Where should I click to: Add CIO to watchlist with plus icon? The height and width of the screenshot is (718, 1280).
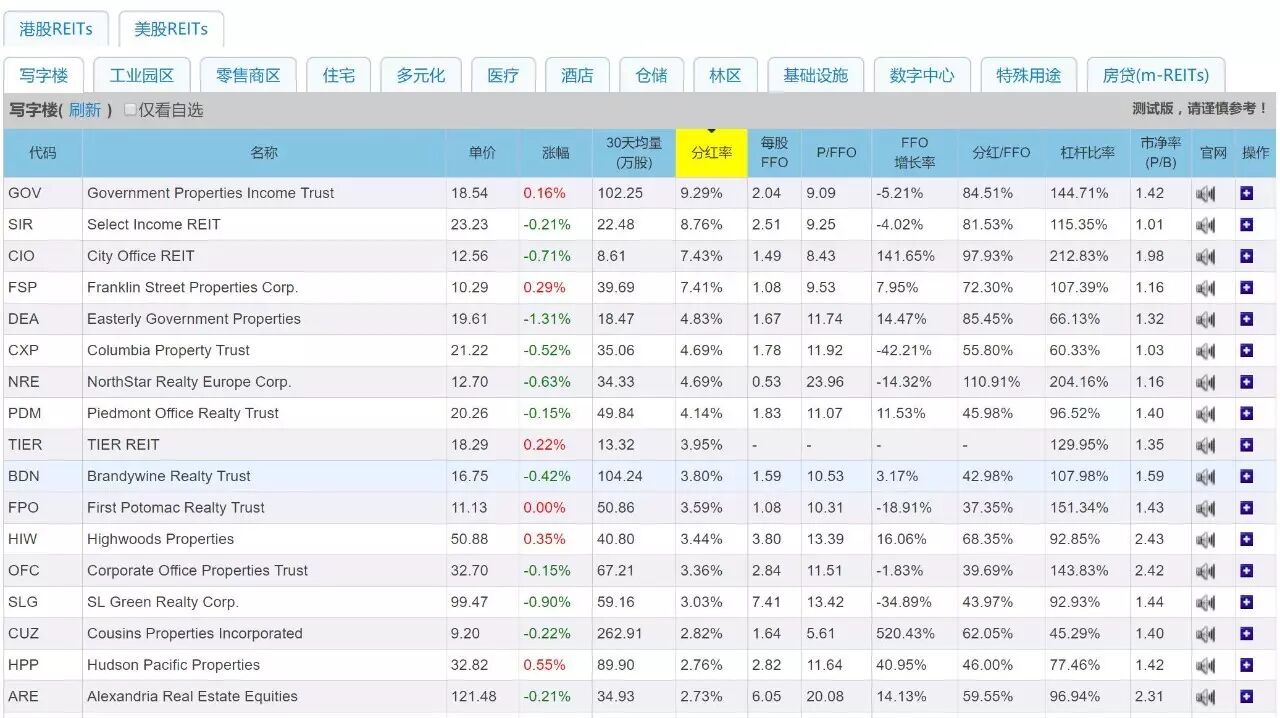(x=1246, y=257)
